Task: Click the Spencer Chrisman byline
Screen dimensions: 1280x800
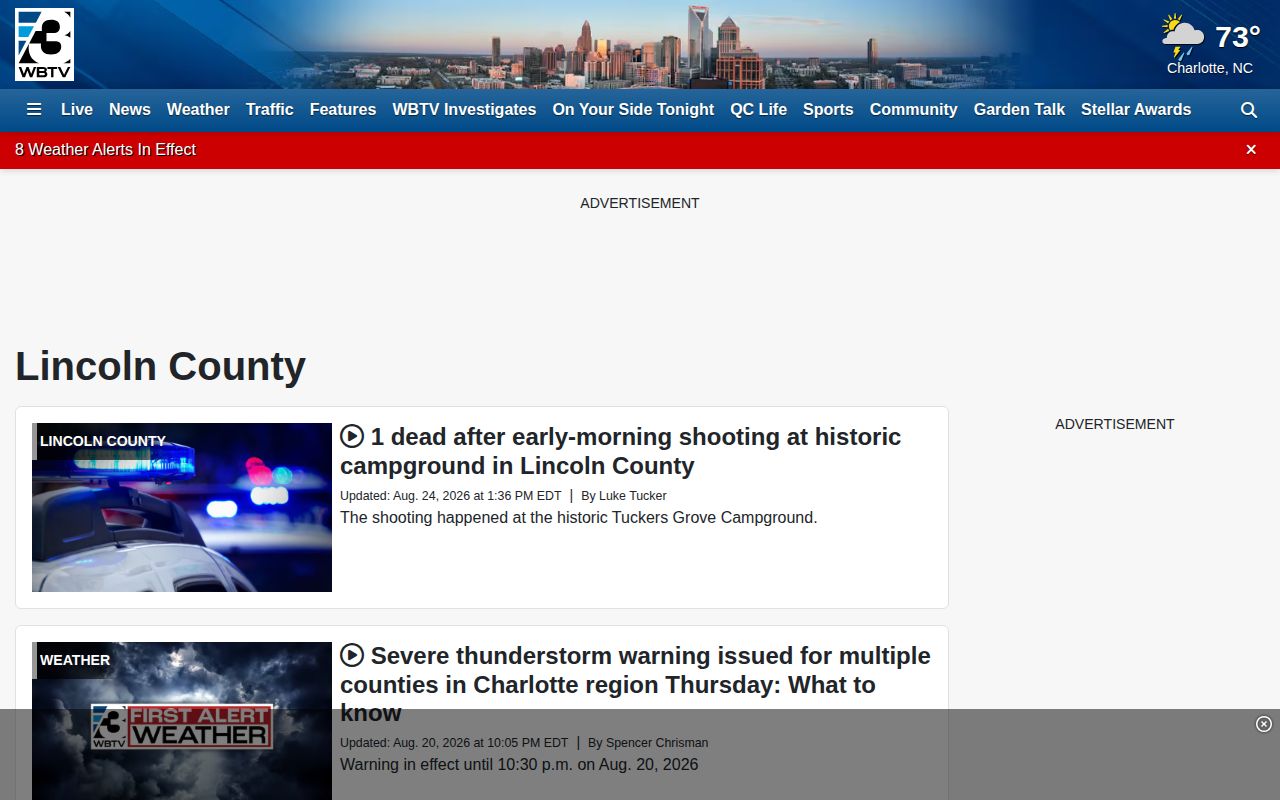Action: point(648,743)
